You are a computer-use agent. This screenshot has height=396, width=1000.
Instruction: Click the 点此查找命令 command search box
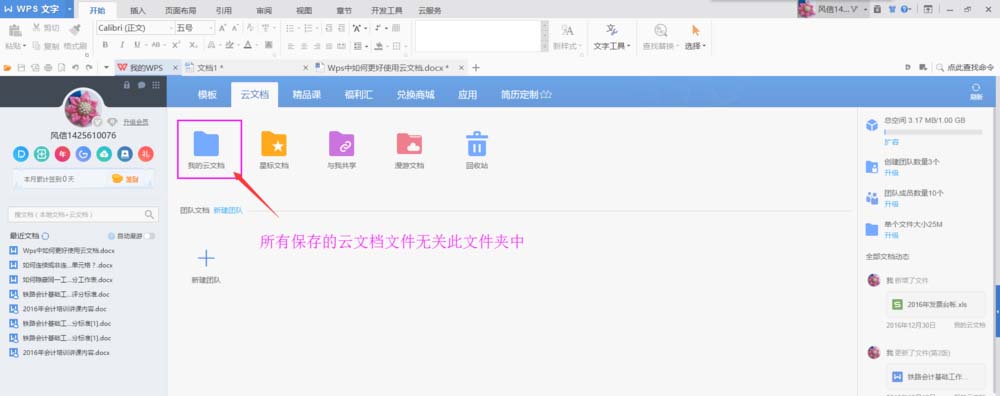(x=964, y=68)
